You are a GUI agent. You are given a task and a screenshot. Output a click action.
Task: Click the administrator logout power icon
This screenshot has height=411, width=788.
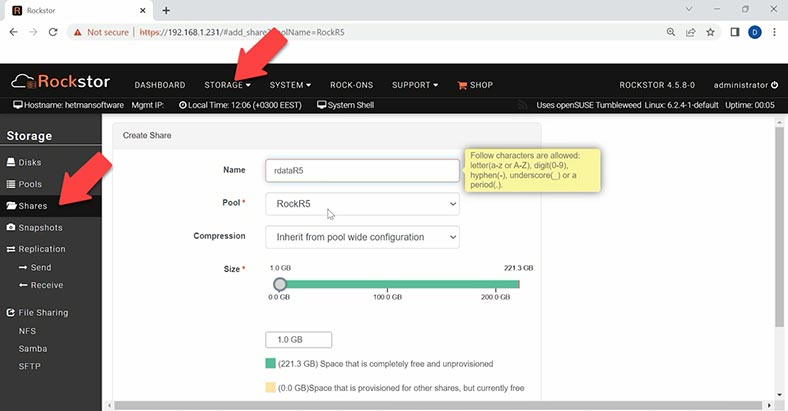pos(774,85)
